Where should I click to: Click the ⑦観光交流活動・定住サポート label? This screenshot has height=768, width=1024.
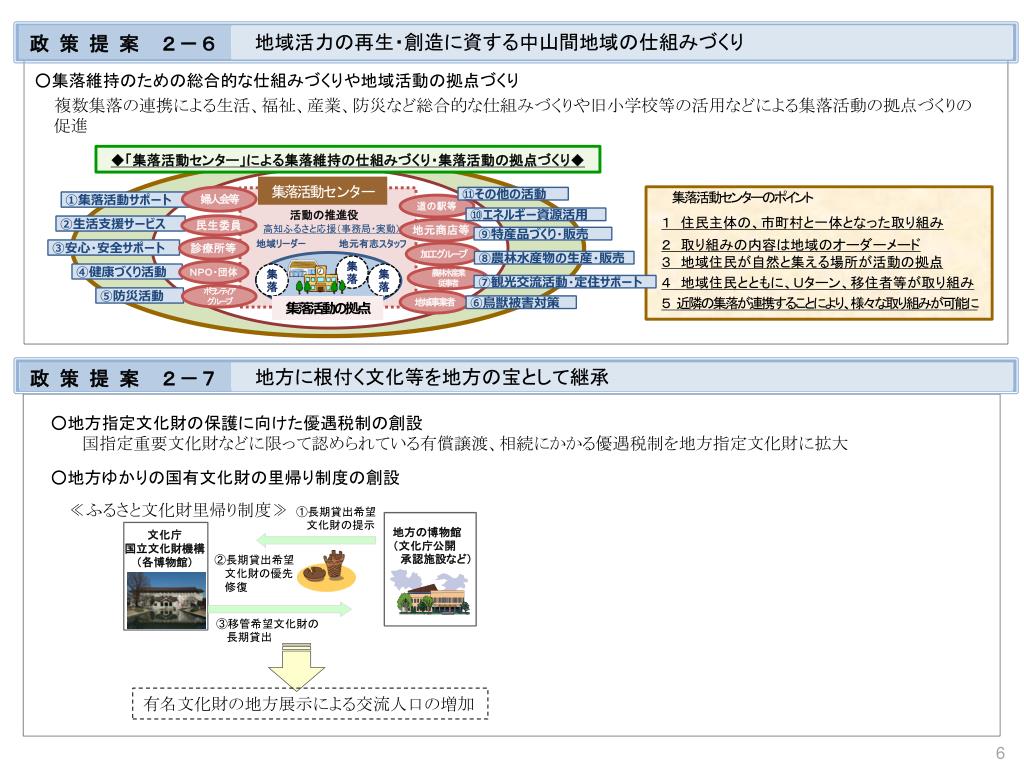565,281
